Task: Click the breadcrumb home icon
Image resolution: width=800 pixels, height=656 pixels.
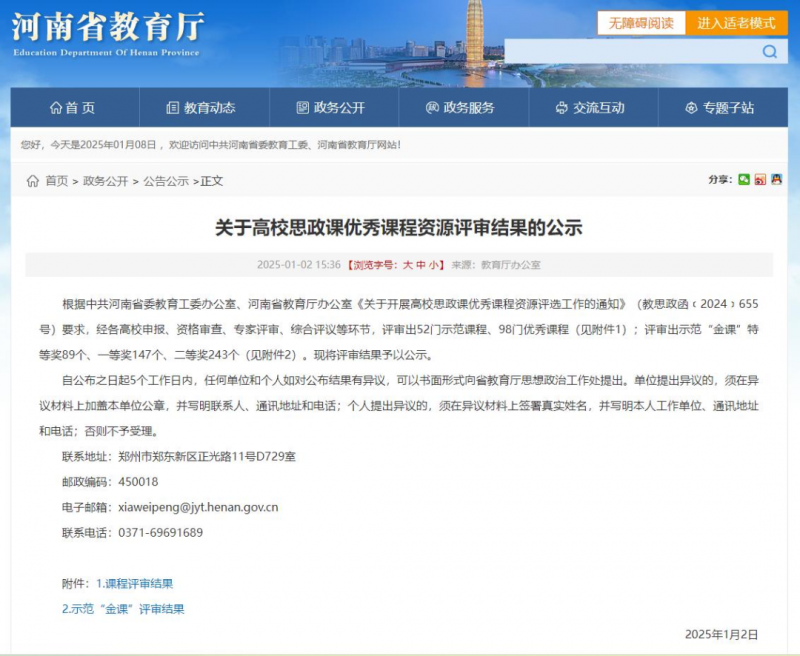Action: pos(33,181)
